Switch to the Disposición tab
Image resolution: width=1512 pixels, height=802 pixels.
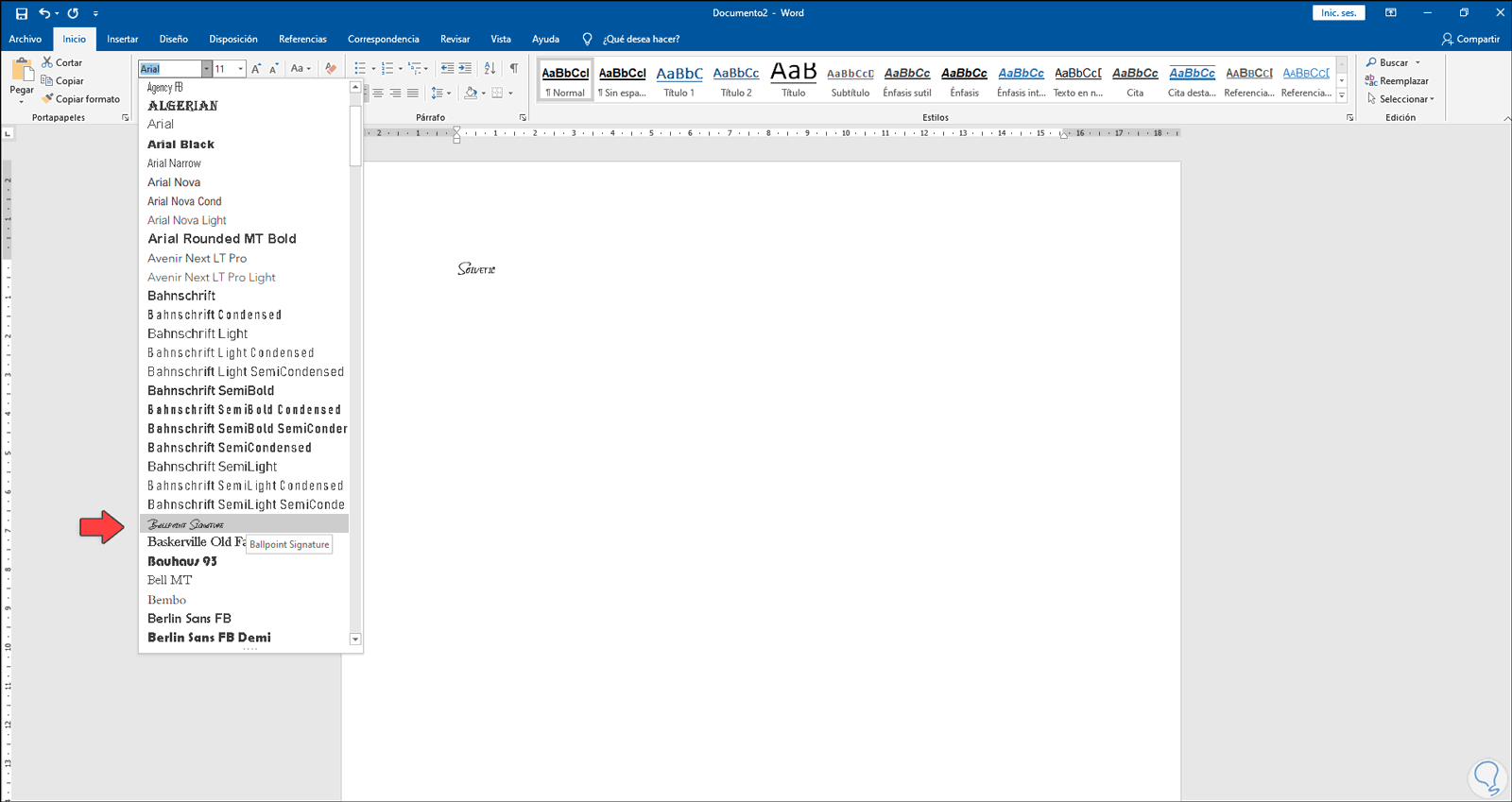click(x=233, y=39)
